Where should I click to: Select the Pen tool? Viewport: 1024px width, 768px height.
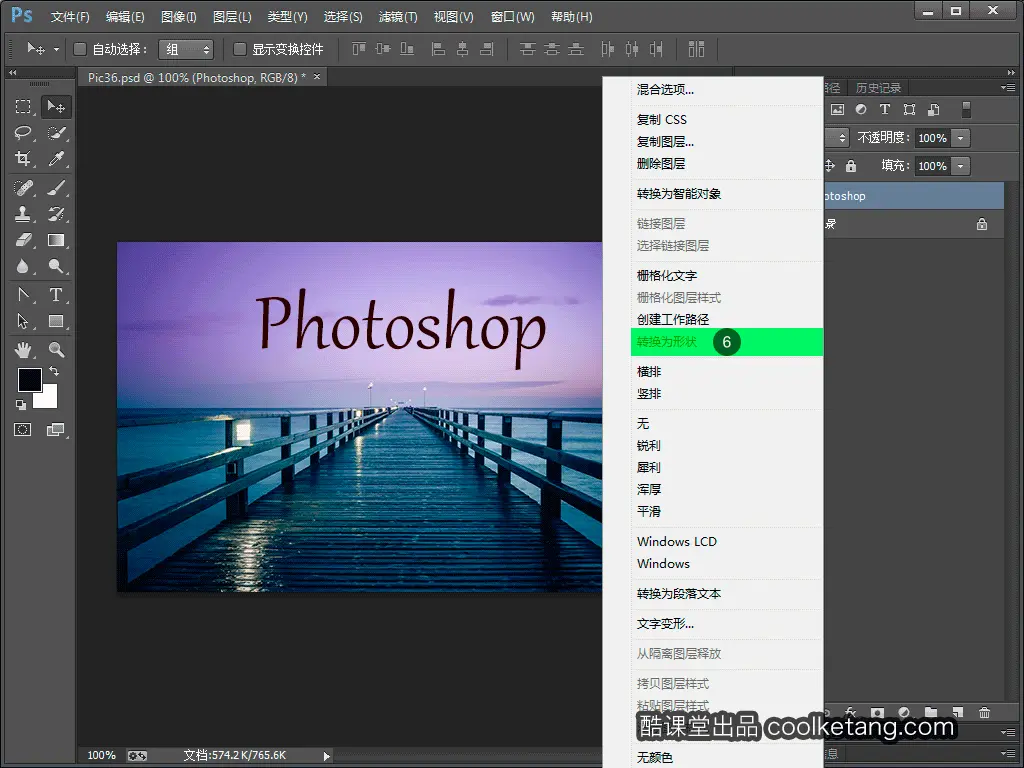point(23,295)
